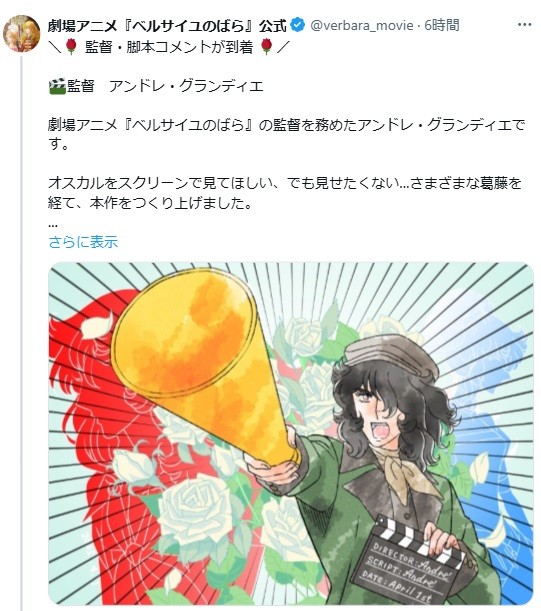The height and width of the screenshot is (611, 541).
Task: Open the attached illustration image
Action: point(291,433)
